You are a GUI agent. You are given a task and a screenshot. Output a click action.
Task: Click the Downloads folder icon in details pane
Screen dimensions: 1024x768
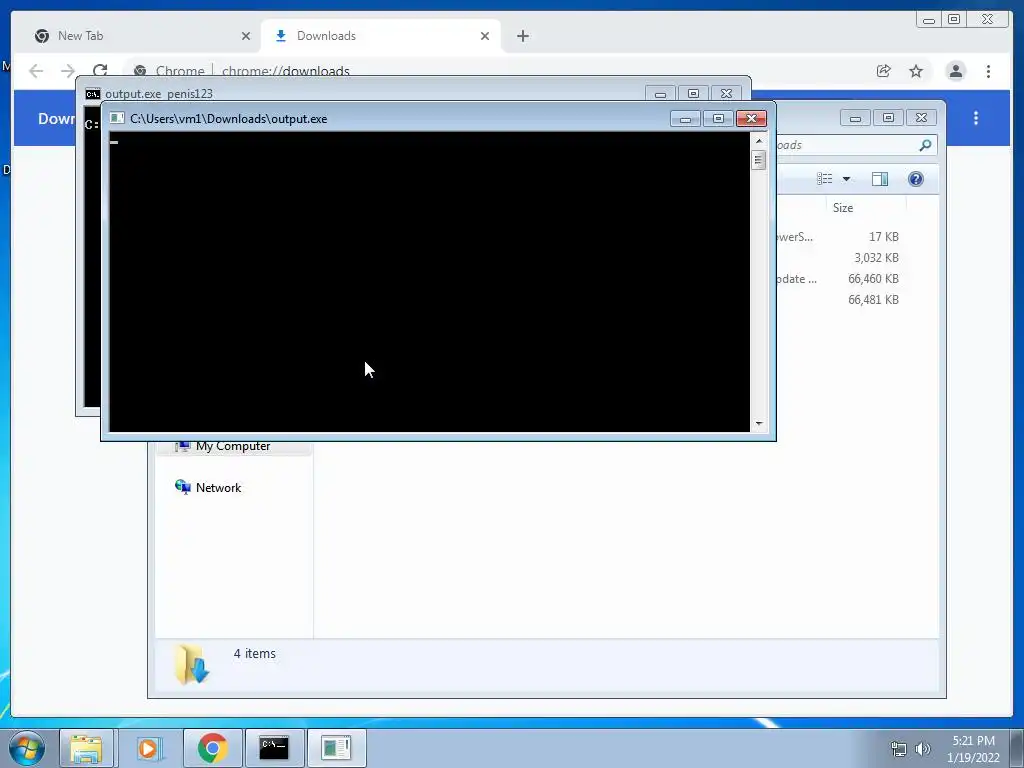click(192, 664)
